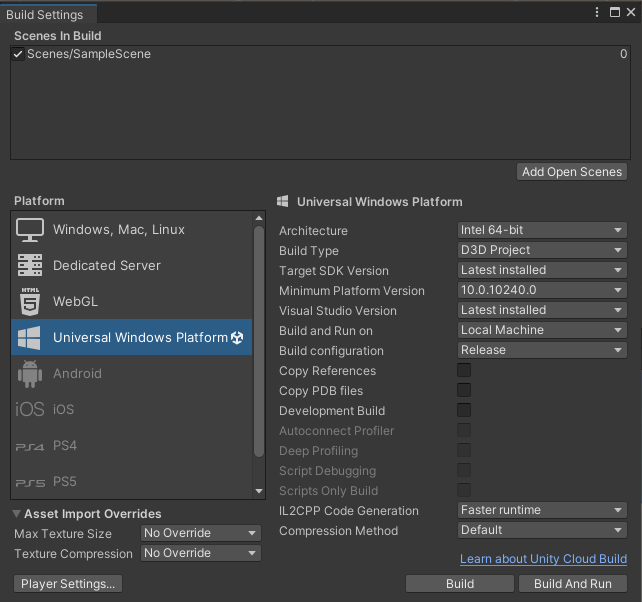Image resolution: width=642 pixels, height=602 pixels.
Task: Select the Universal Windows Platform entry
Action: pyautogui.click(x=132, y=337)
